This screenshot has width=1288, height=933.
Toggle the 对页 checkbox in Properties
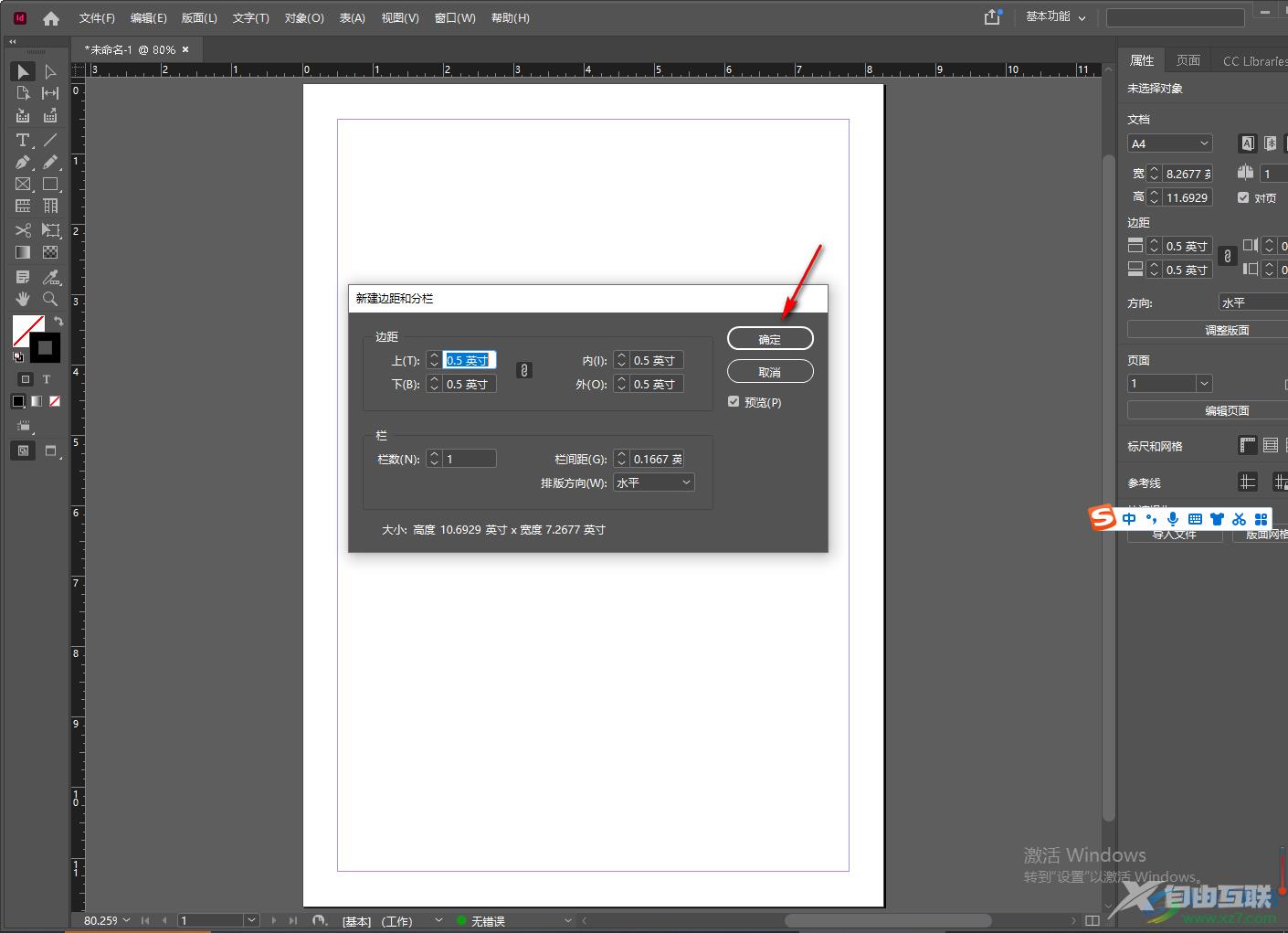pos(1243,197)
